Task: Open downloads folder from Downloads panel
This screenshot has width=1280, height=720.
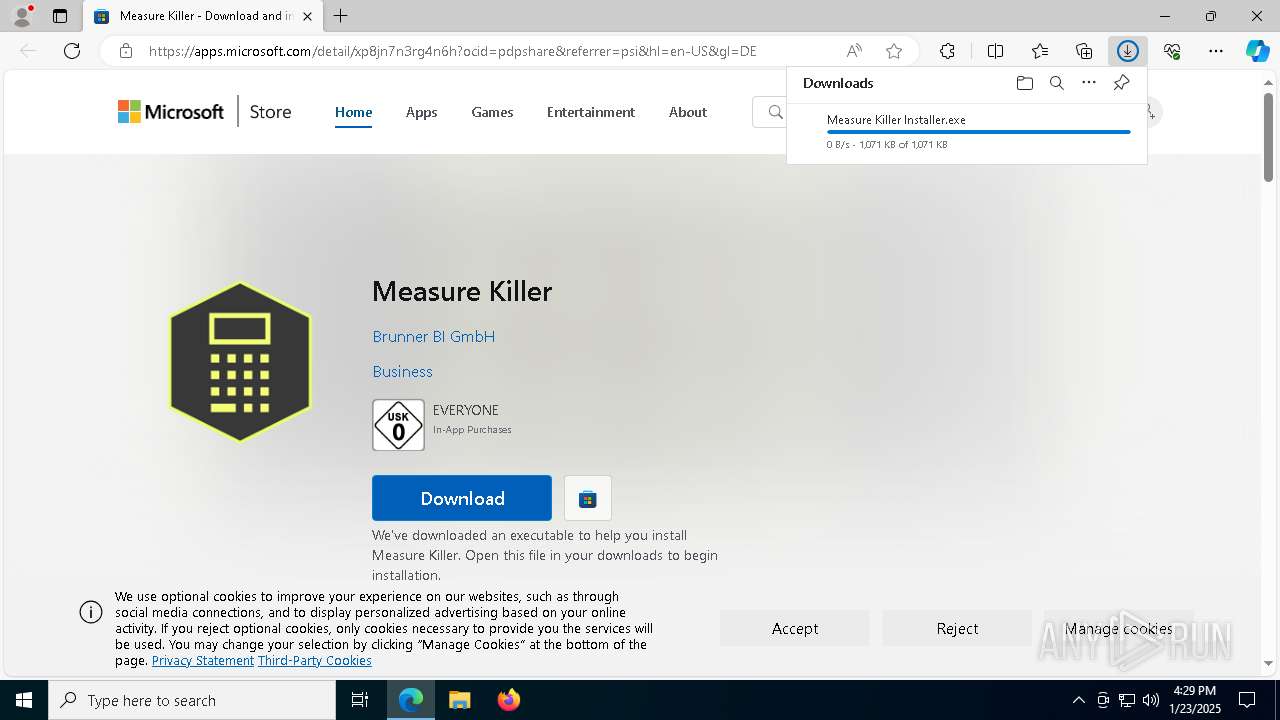Action: (1024, 83)
